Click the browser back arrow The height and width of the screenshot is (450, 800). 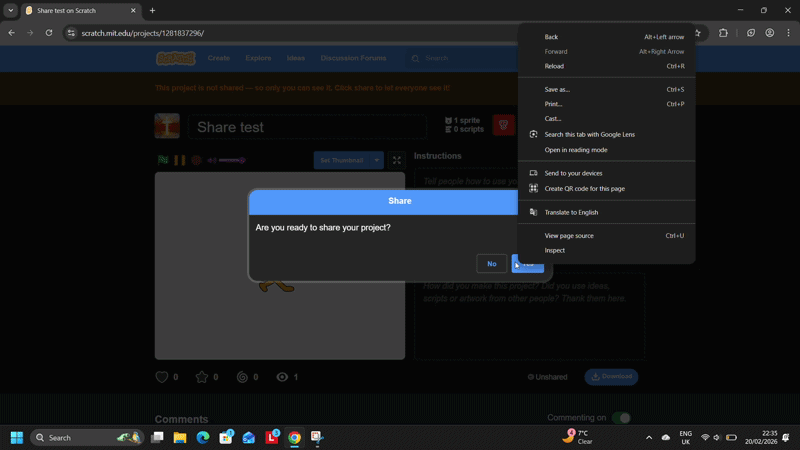pos(11,33)
